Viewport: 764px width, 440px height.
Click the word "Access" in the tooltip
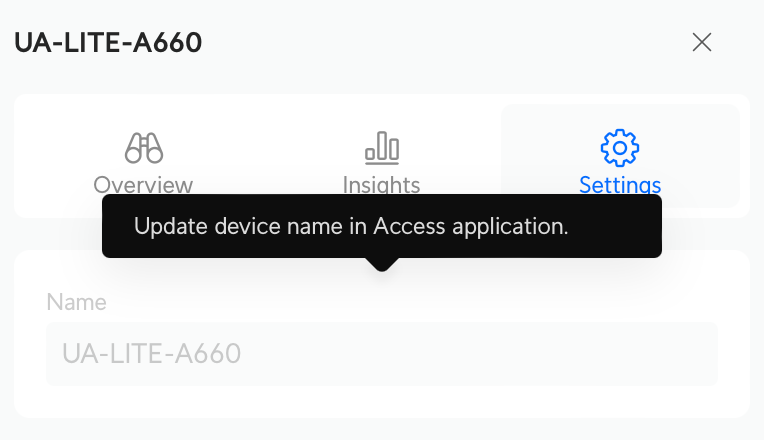tap(406, 227)
